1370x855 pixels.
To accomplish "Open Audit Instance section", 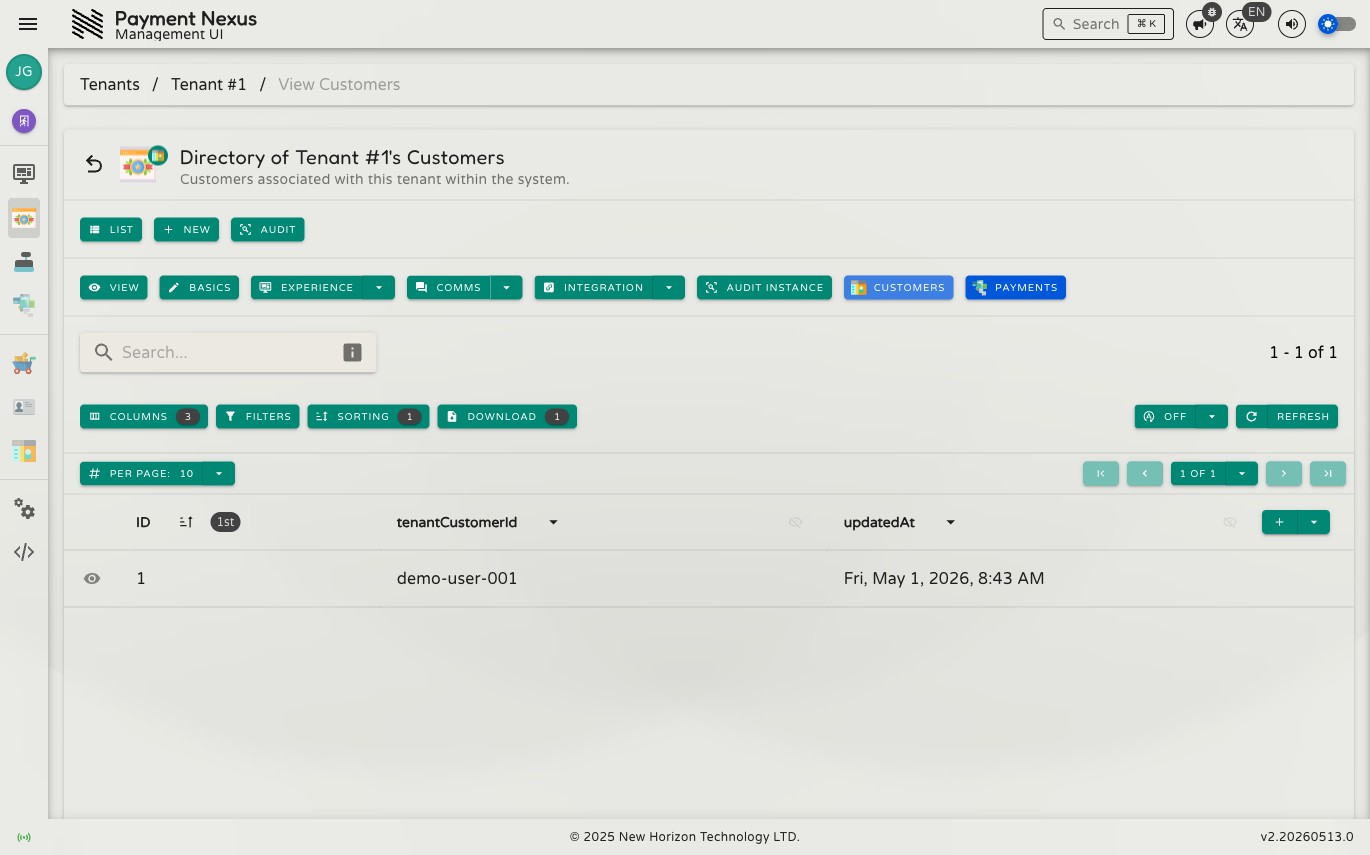I will pyautogui.click(x=764, y=287).
